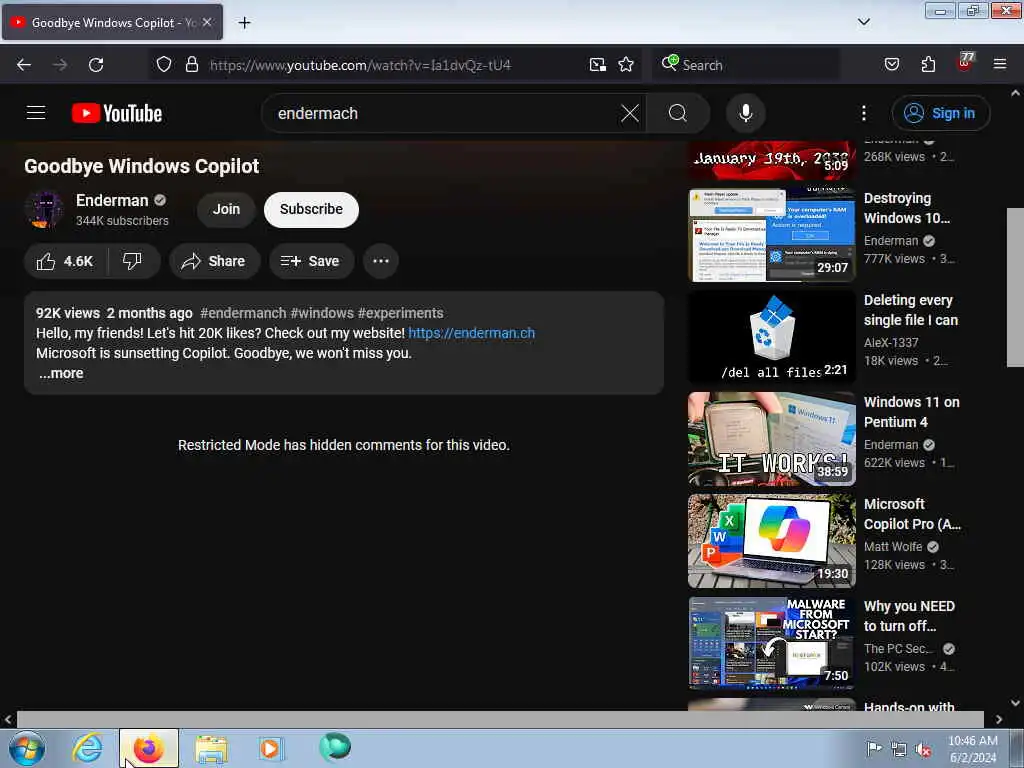
Task: Run the YouTube search magnifier button
Action: (x=678, y=113)
